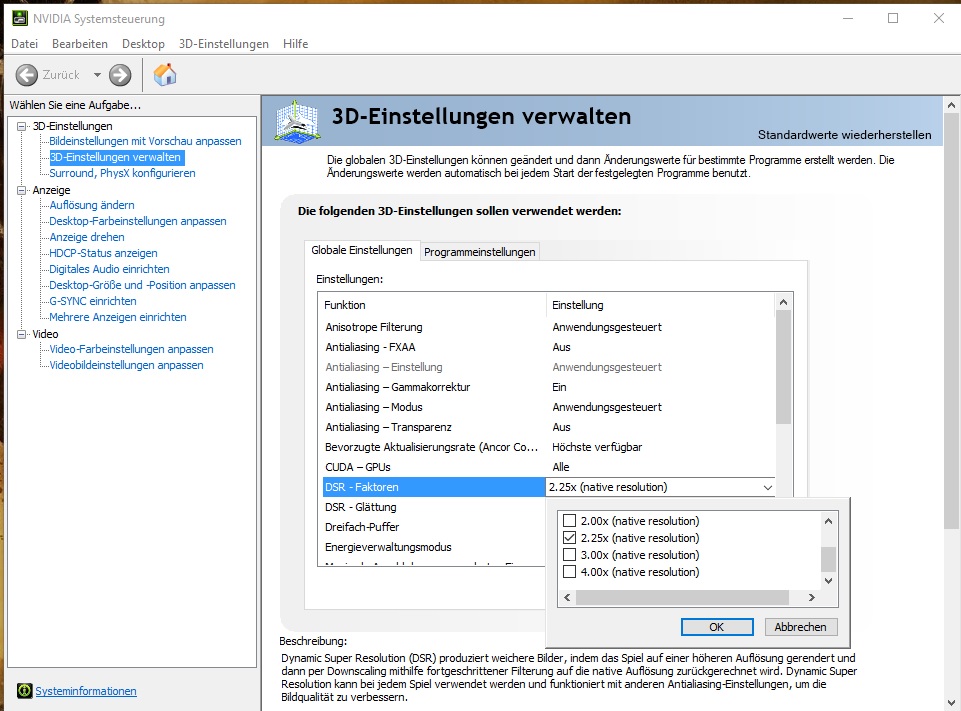This screenshot has height=711, width=961.
Task: Click the DSR list scroll-right arrow
Action: click(812, 598)
